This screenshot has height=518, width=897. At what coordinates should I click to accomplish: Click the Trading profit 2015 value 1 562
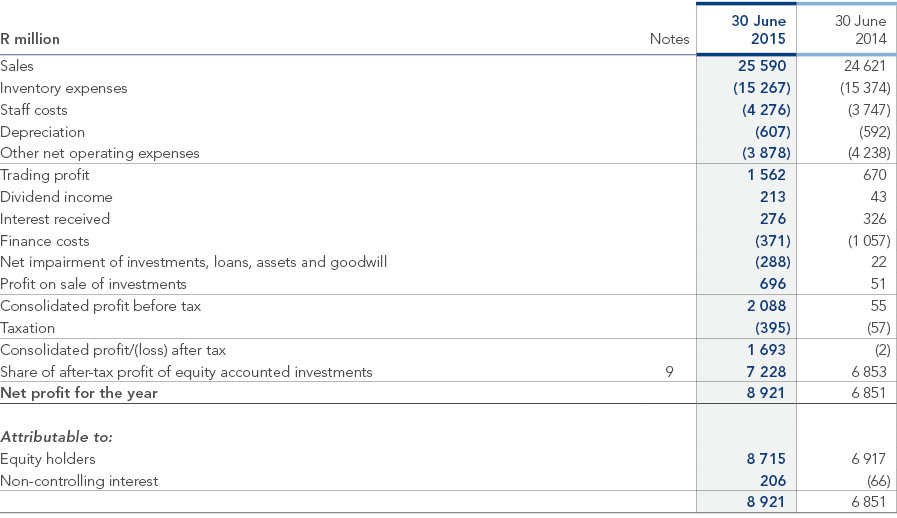click(767, 175)
